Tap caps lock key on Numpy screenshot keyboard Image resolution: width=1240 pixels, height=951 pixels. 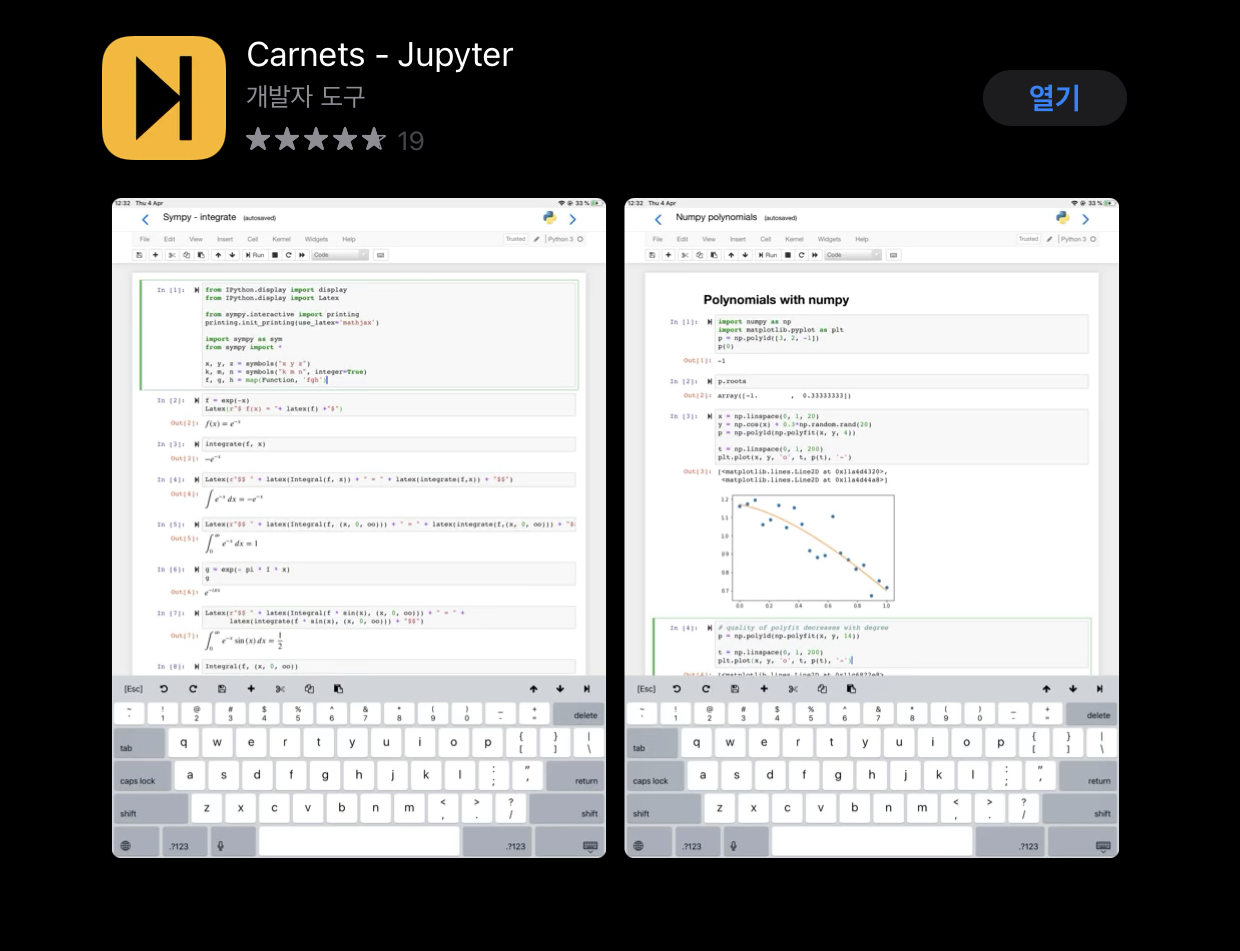(x=655, y=777)
